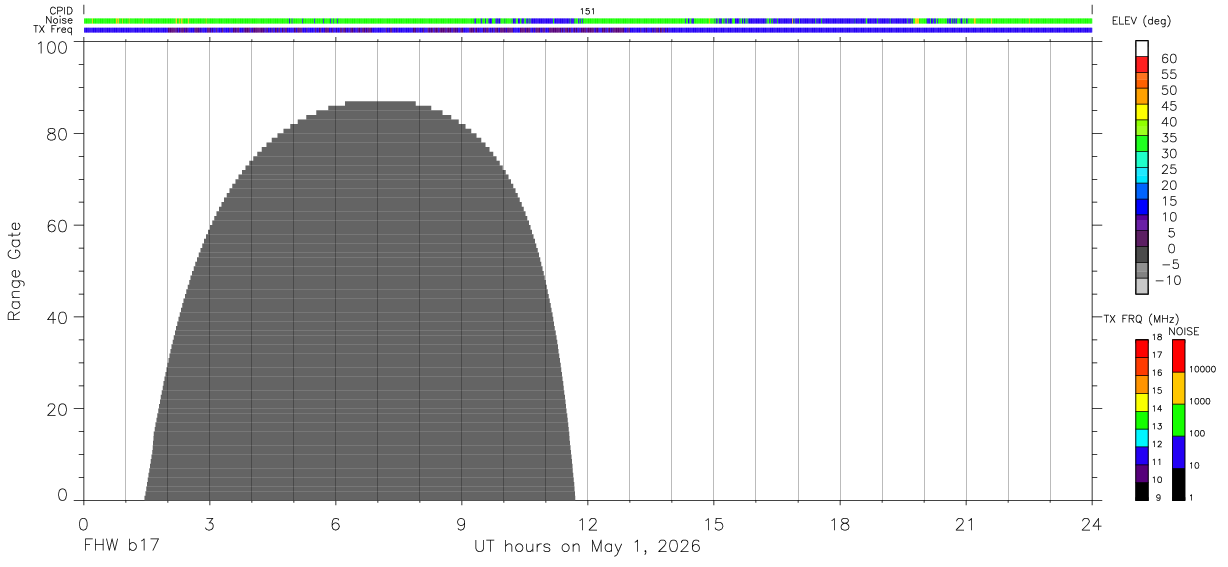Click the blue TX FRQ swatch between 11 and 12

point(1141,456)
